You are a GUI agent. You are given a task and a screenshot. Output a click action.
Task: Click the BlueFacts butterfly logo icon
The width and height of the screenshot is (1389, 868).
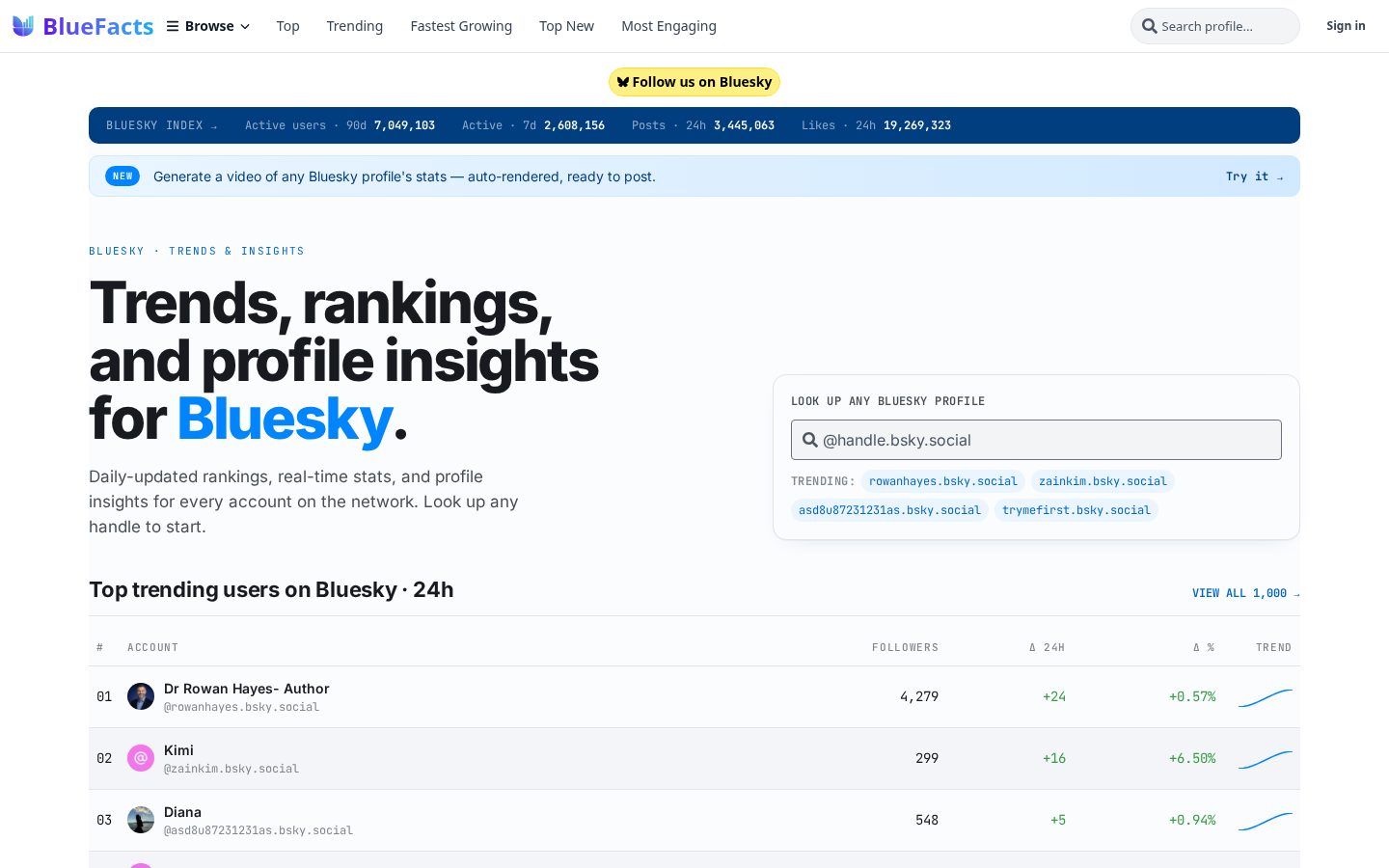[23, 26]
